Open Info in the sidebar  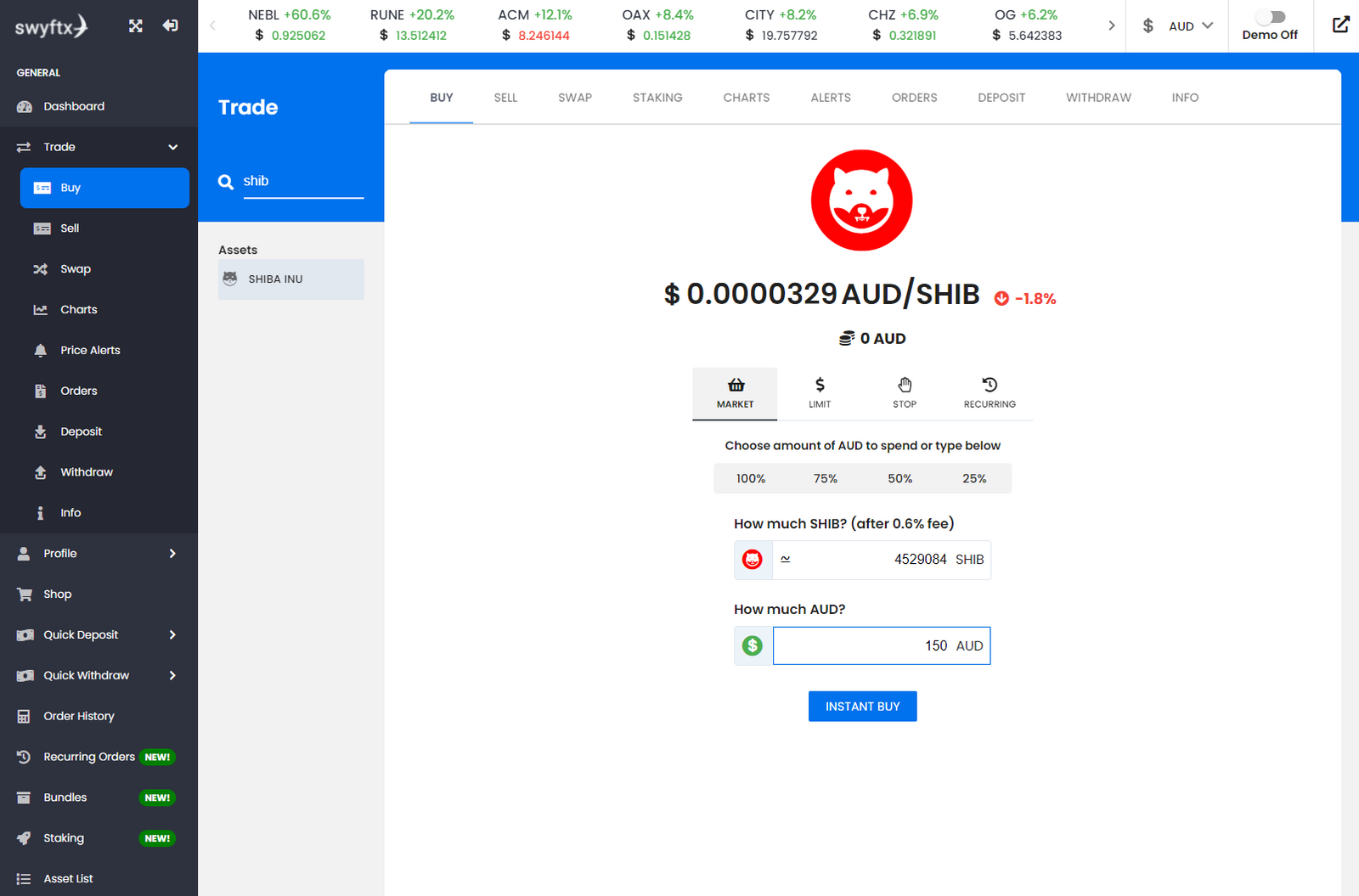pyautogui.click(x=104, y=513)
